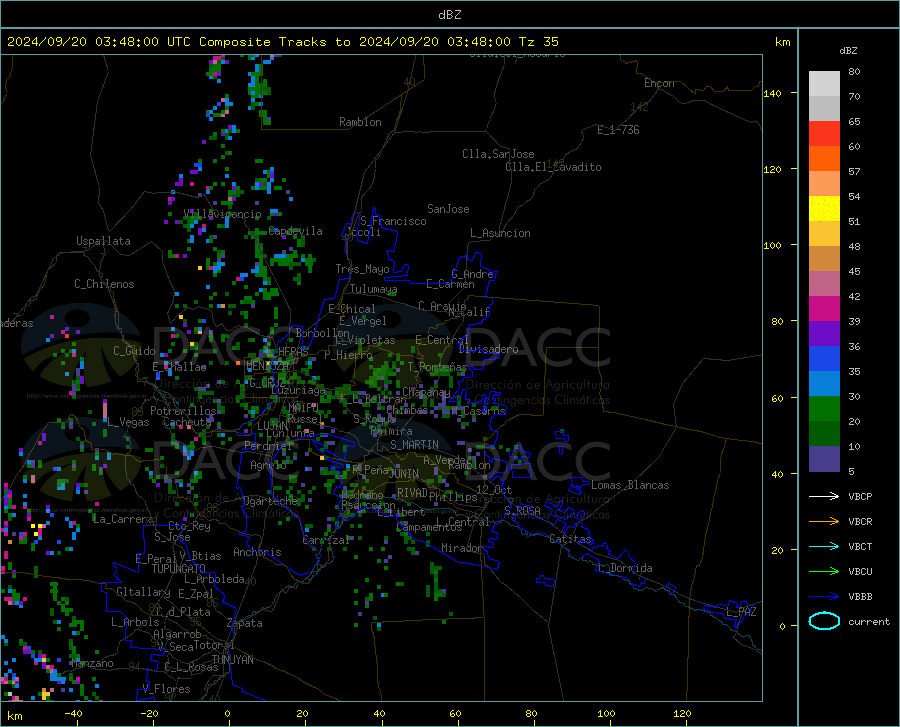Select the yellow 51 dBZ color swatch
The height and width of the screenshot is (727, 900).
tap(824, 209)
